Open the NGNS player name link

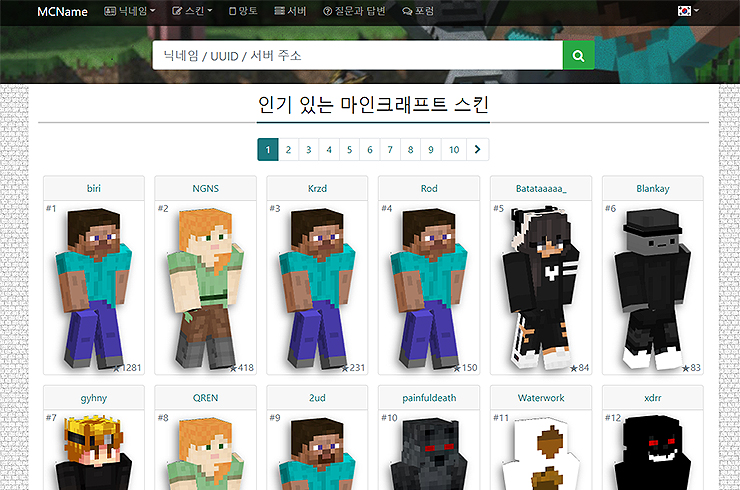click(206, 188)
